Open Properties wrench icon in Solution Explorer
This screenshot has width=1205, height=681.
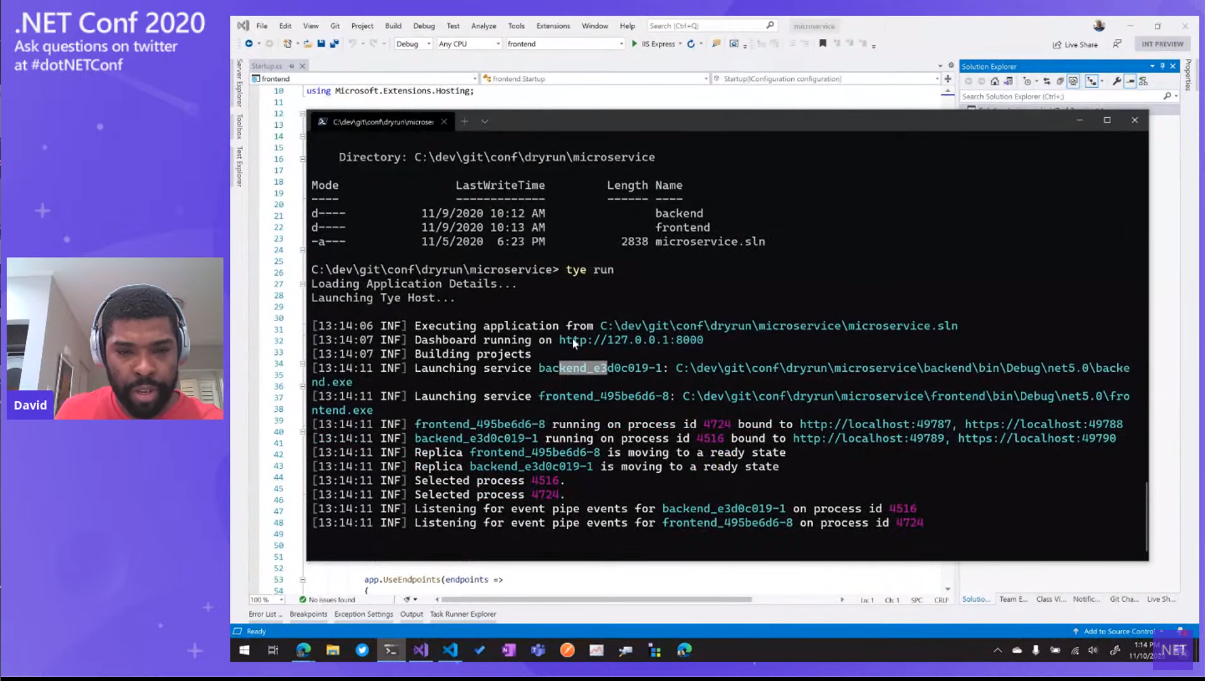coord(1117,81)
